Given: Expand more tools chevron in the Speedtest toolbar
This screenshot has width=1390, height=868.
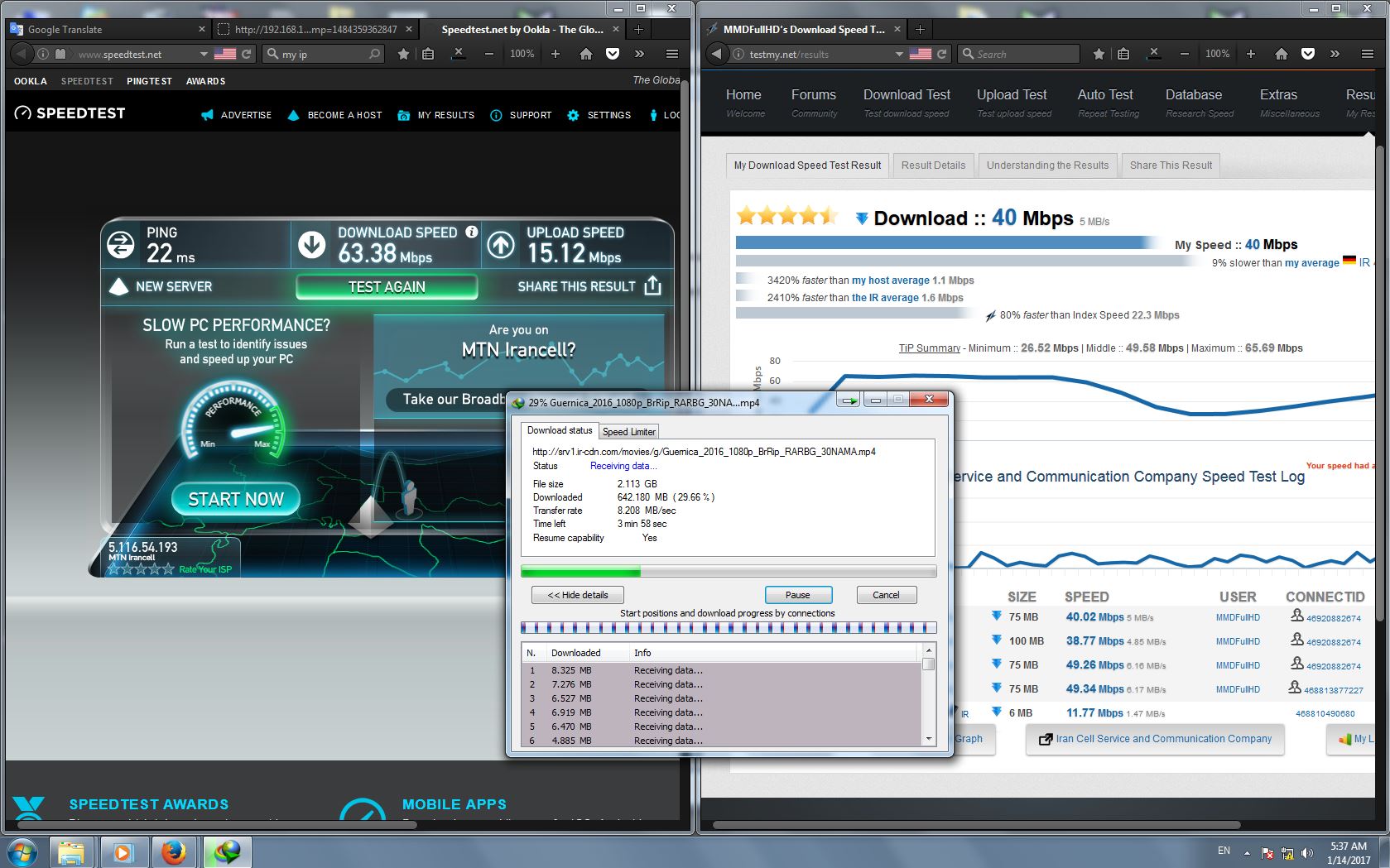Looking at the screenshot, I should coord(639,54).
